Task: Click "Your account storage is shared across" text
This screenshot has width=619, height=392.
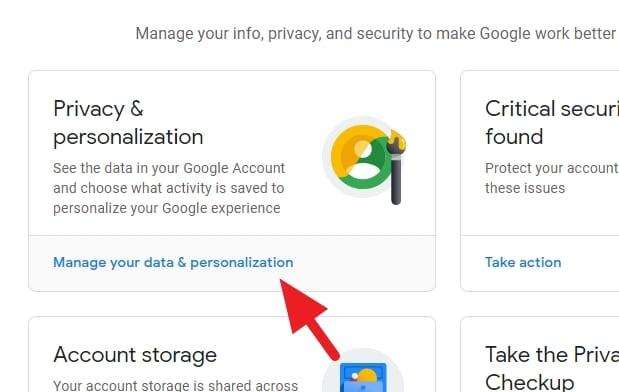Action: (176, 385)
